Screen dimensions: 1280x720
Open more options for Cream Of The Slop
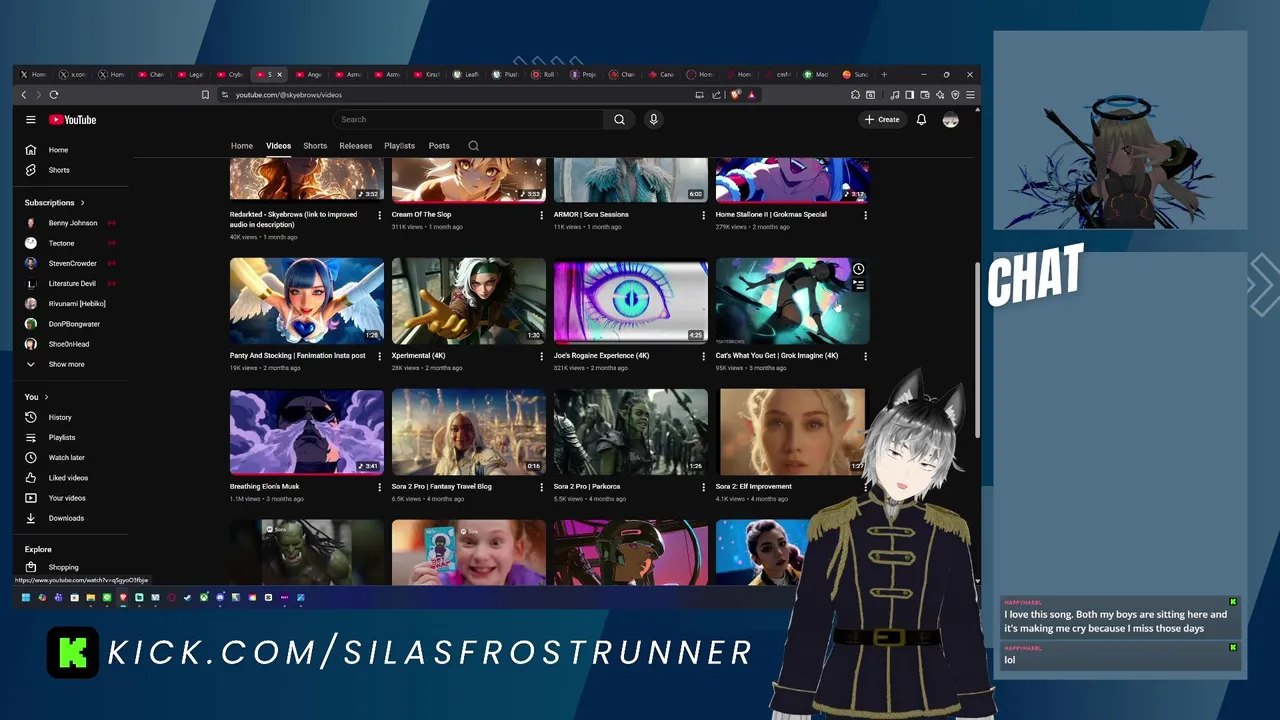[541, 215]
